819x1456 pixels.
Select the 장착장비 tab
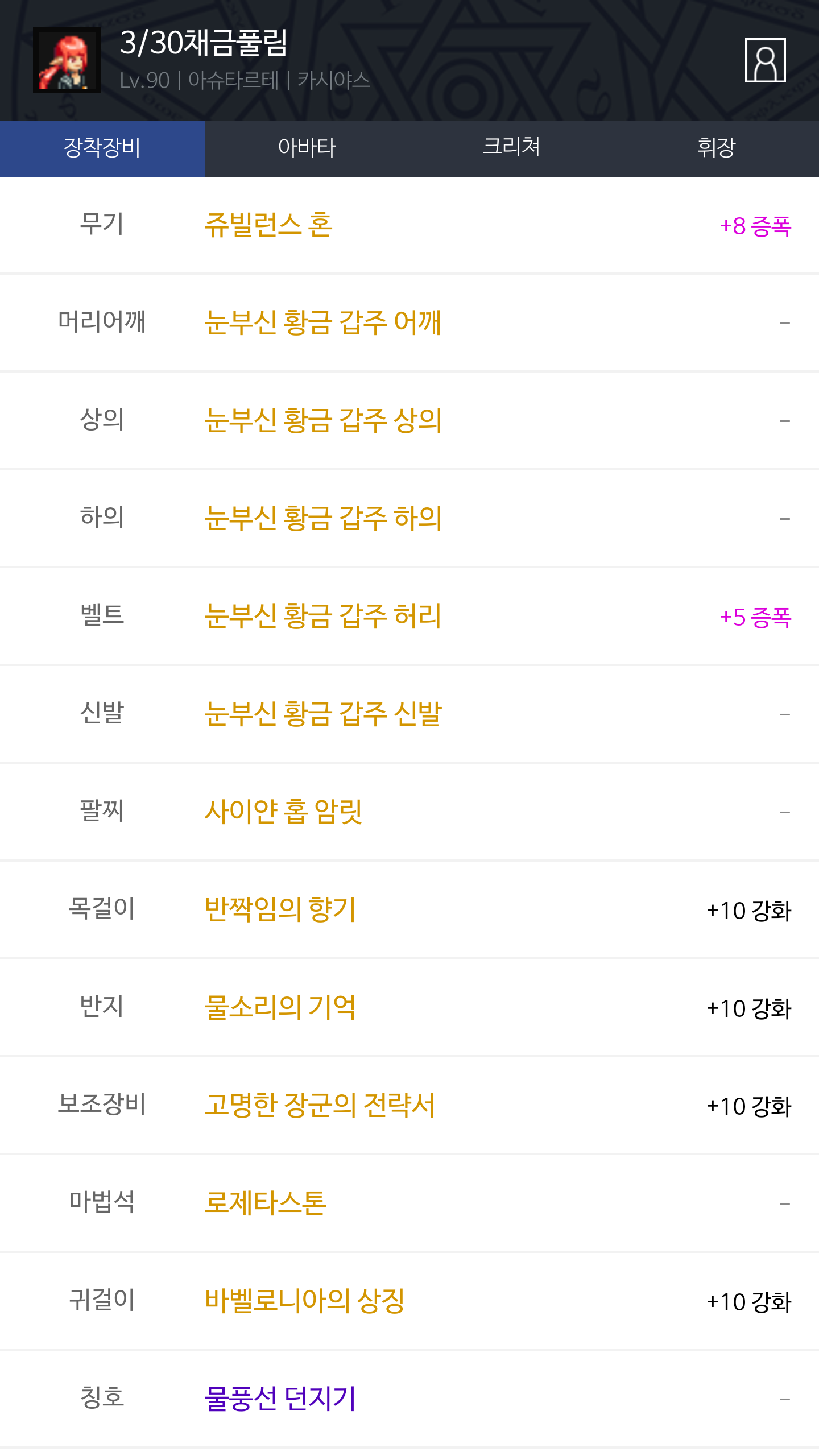[x=102, y=148]
